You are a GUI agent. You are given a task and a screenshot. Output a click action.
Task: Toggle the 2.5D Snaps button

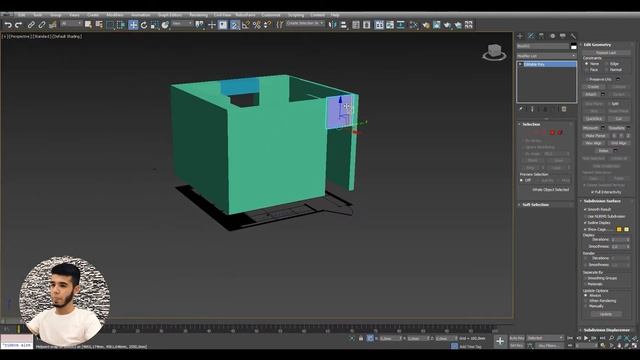[234, 25]
